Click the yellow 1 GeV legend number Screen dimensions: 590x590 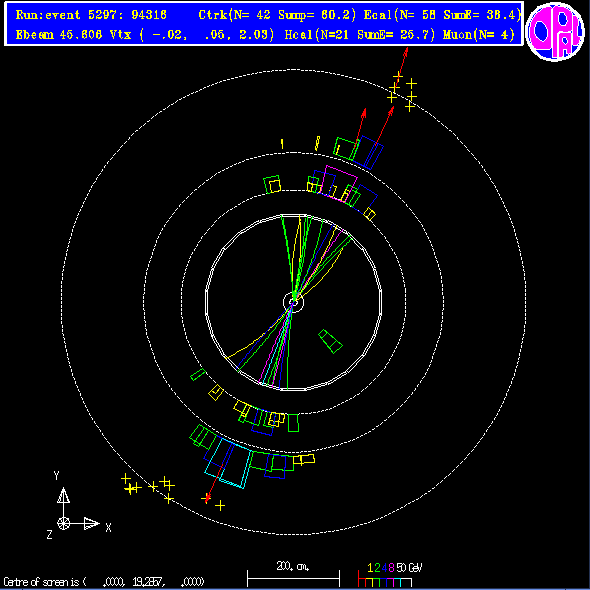pos(371,567)
